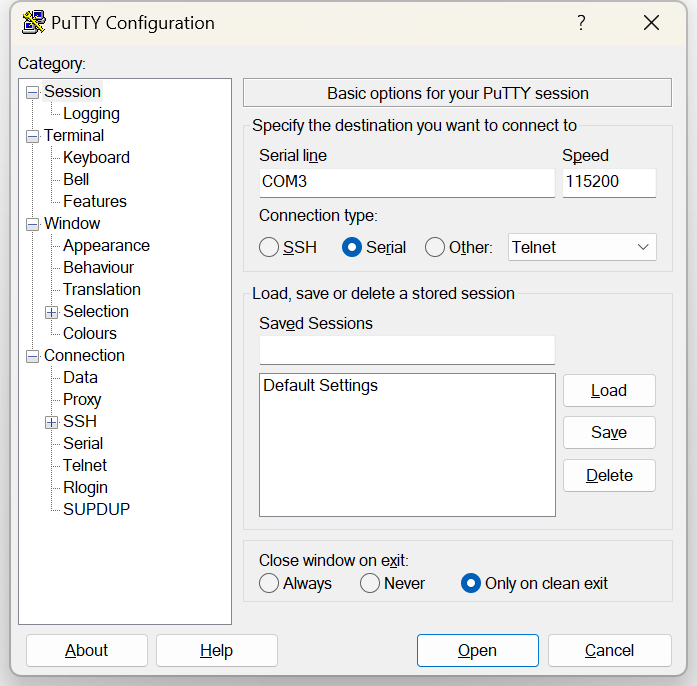The image size is (697, 686).
Task: Collapse the Connection tree node
Action: click(x=32, y=357)
